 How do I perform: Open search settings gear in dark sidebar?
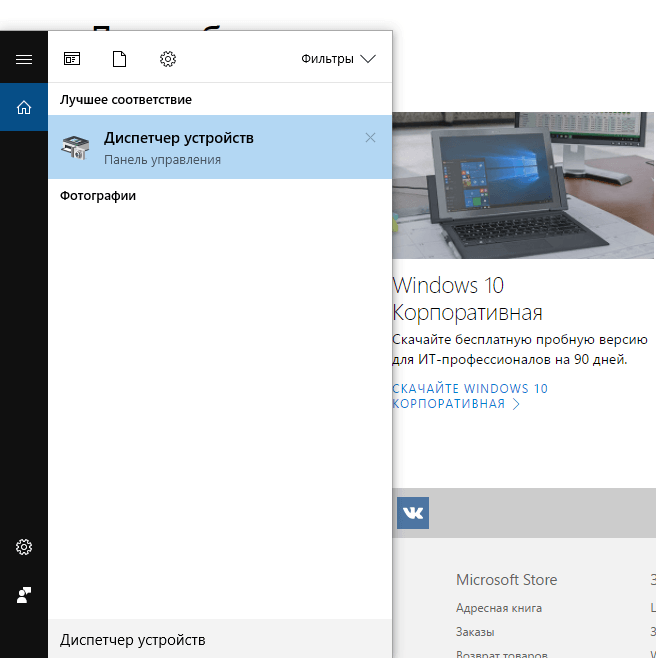[x=24, y=547]
